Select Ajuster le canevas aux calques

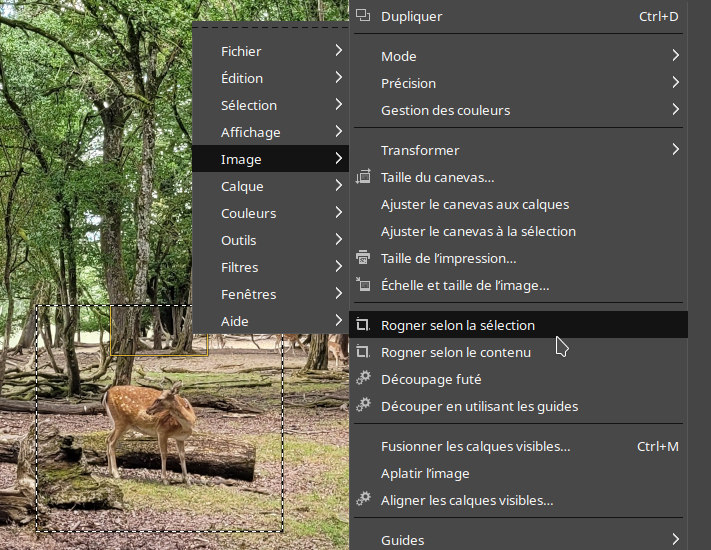click(474, 204)
